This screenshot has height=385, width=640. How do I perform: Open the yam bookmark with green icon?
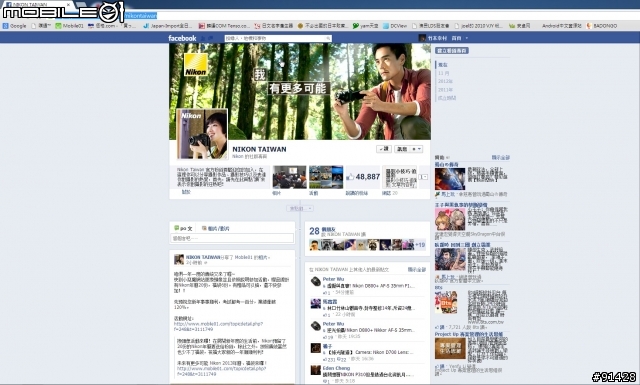click(365, 26)
